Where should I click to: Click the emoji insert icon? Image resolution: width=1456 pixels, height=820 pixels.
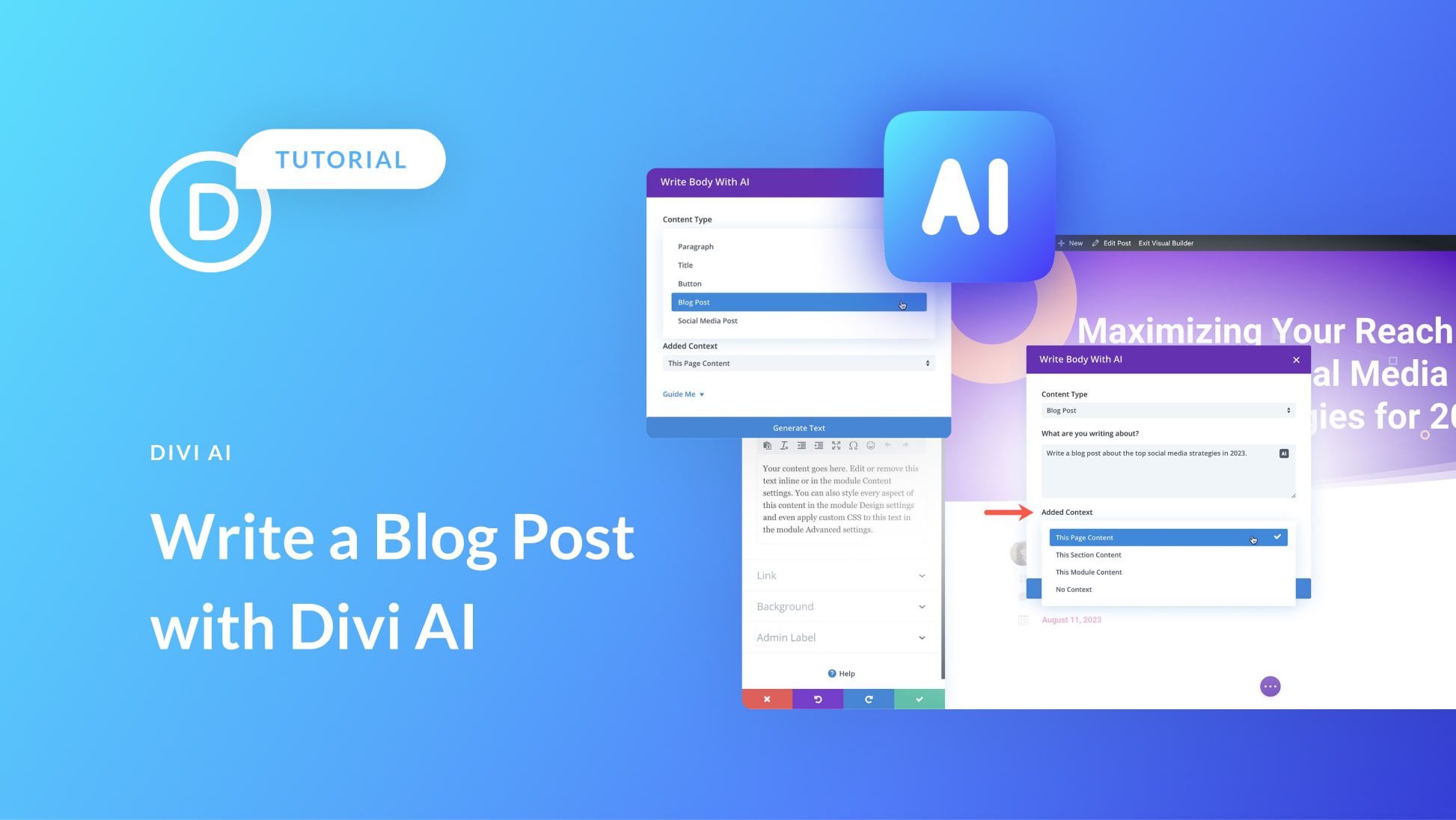tap(870, 445)
